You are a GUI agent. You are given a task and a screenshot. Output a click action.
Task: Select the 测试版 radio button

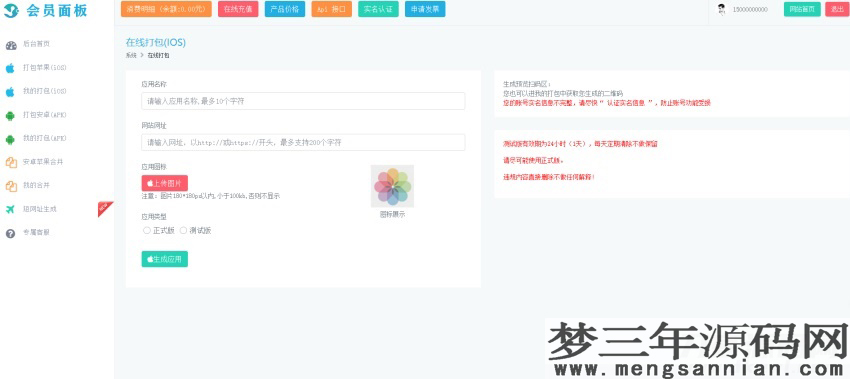click(x=183, y=230)
